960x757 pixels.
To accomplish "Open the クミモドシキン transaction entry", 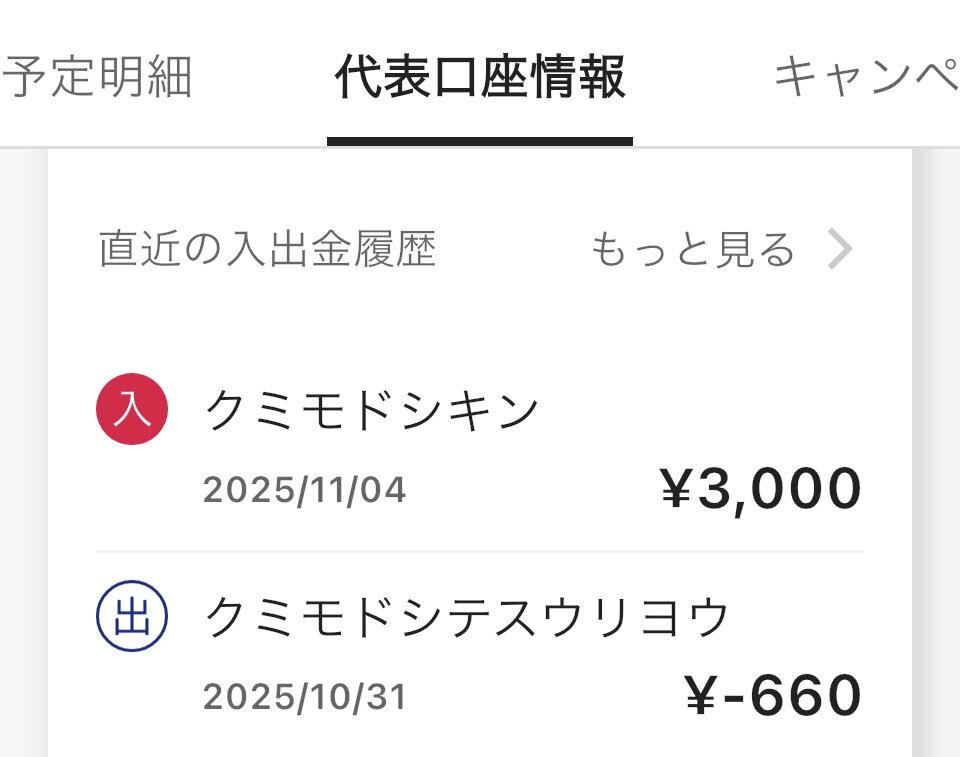I will tap(372, 411).
